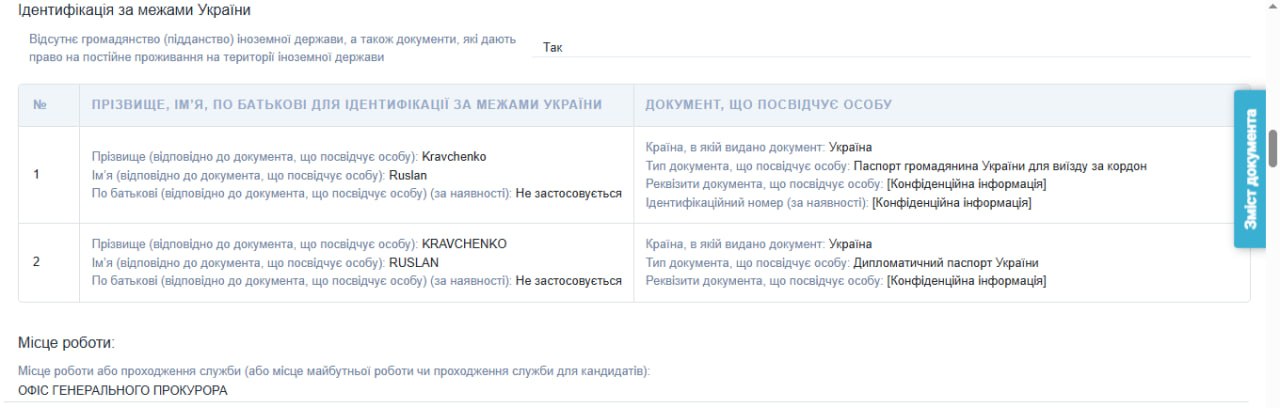Click the surname 'Kravchenko' in row one

point(454,157)
